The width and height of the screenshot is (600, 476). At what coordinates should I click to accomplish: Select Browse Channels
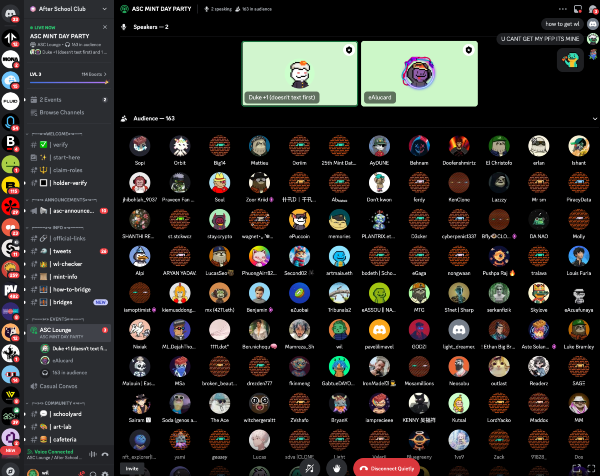pos(60,112)
